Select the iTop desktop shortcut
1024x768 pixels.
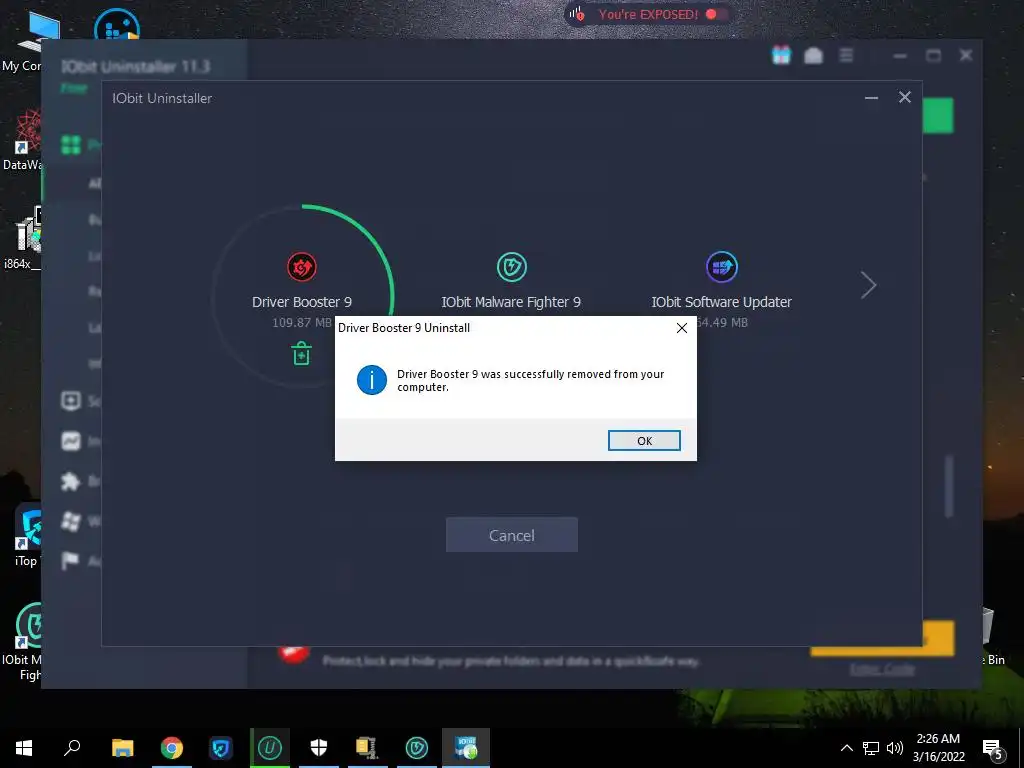coord(26,536)
